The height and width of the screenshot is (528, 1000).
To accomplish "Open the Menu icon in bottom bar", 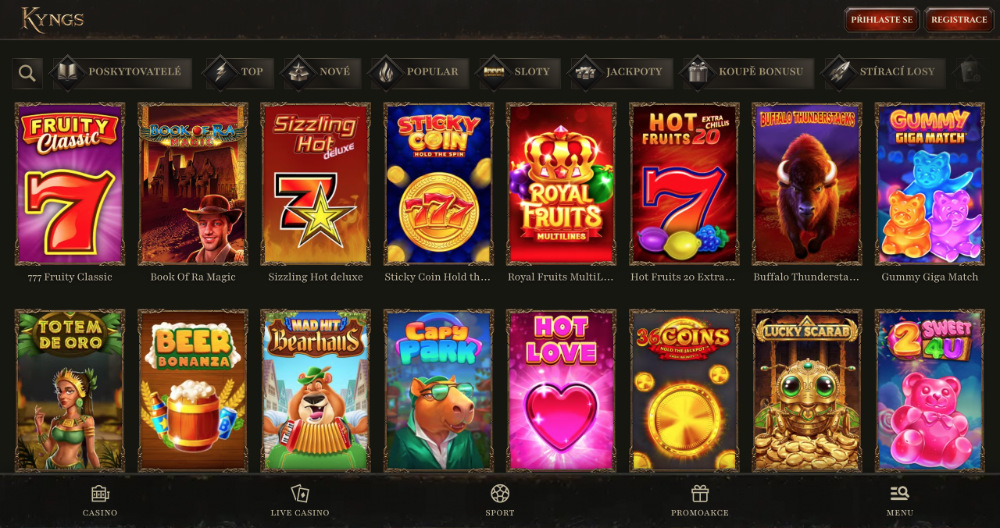I will coord(899,493).
